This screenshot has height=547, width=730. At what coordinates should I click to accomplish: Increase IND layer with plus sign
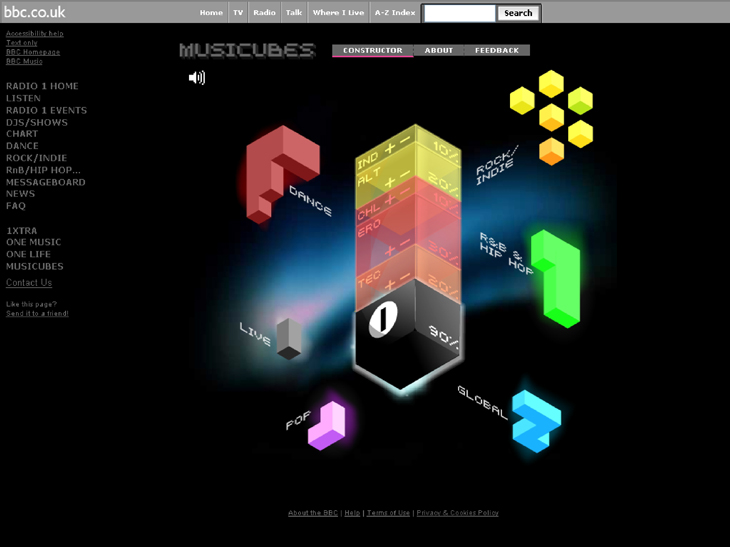coord(390,148)
